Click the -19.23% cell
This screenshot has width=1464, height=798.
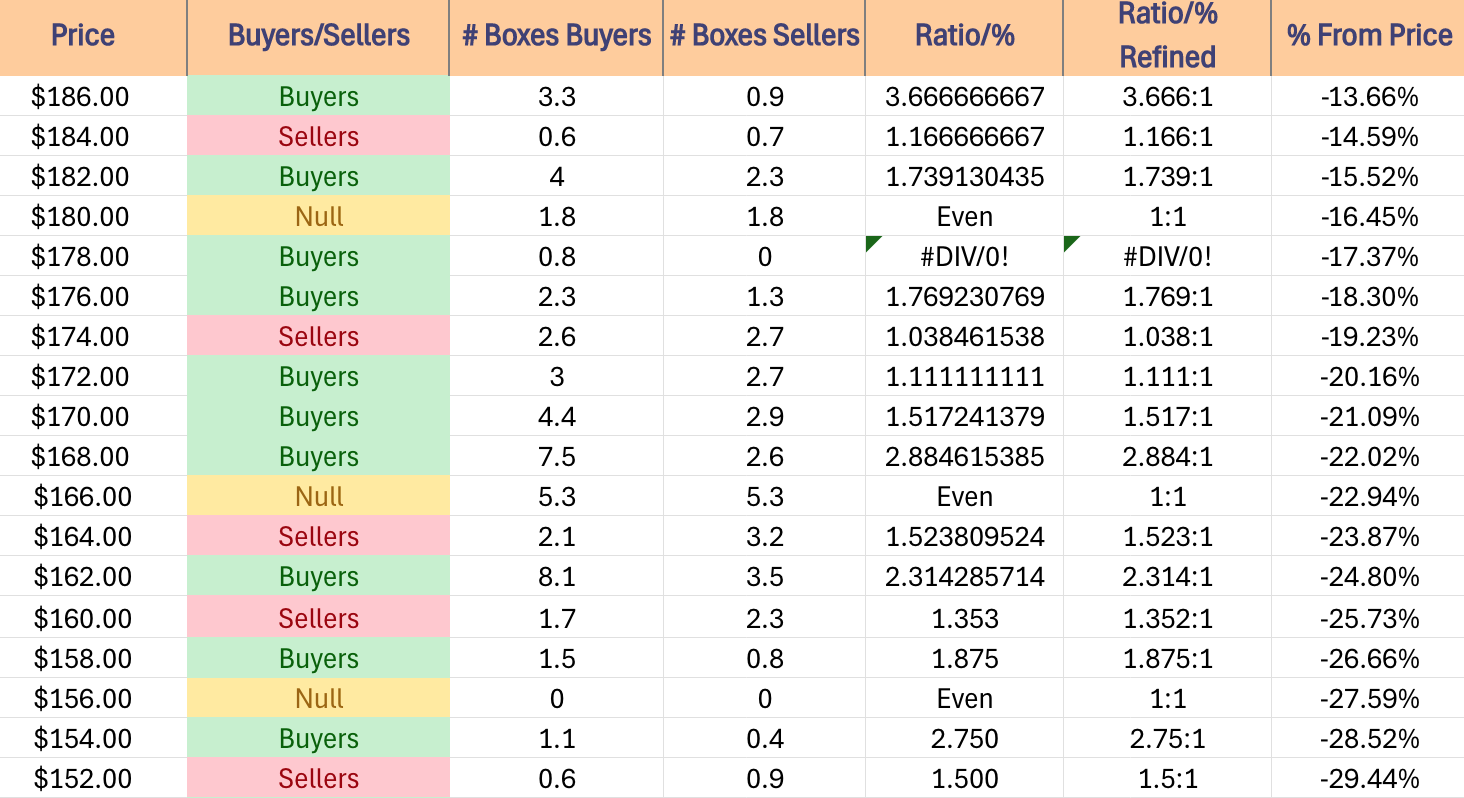1368,337
